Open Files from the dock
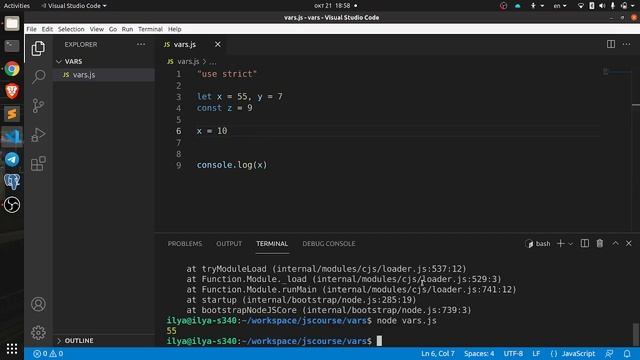The image size is (640, 360). tap(12, 23)
